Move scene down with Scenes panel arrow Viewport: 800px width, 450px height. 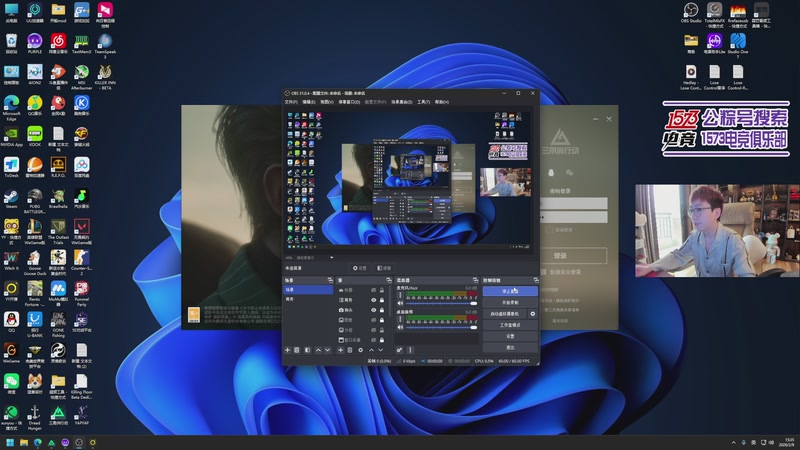coord(328,350)
